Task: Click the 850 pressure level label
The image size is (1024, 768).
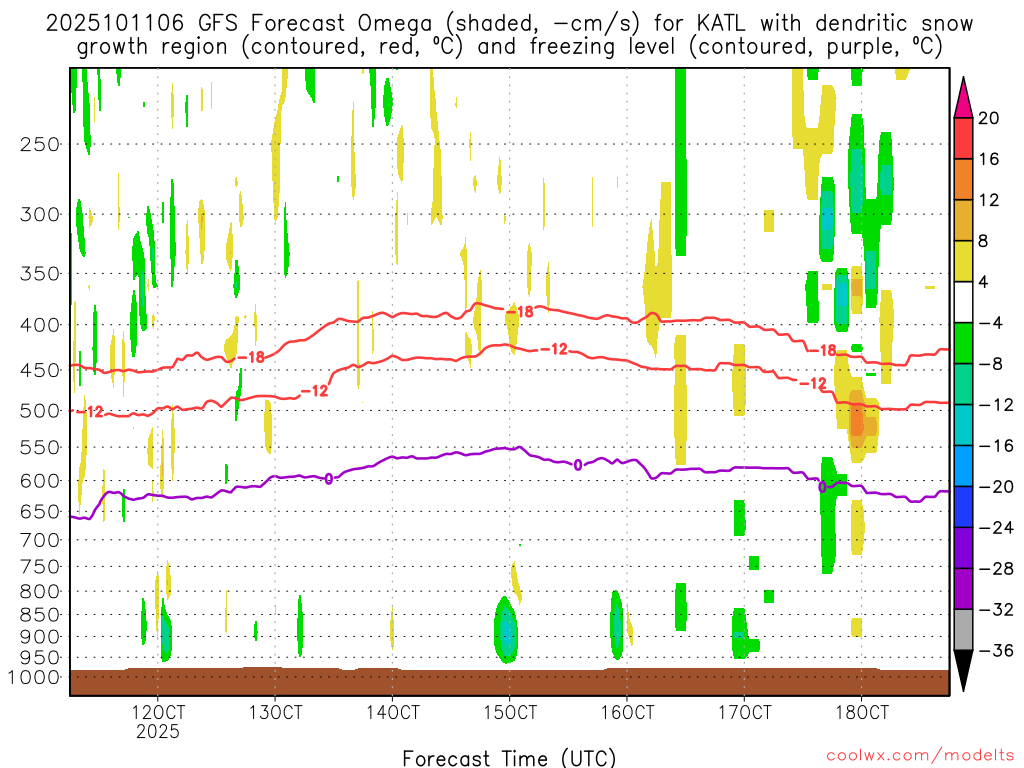Action: [x=40, y=615]
